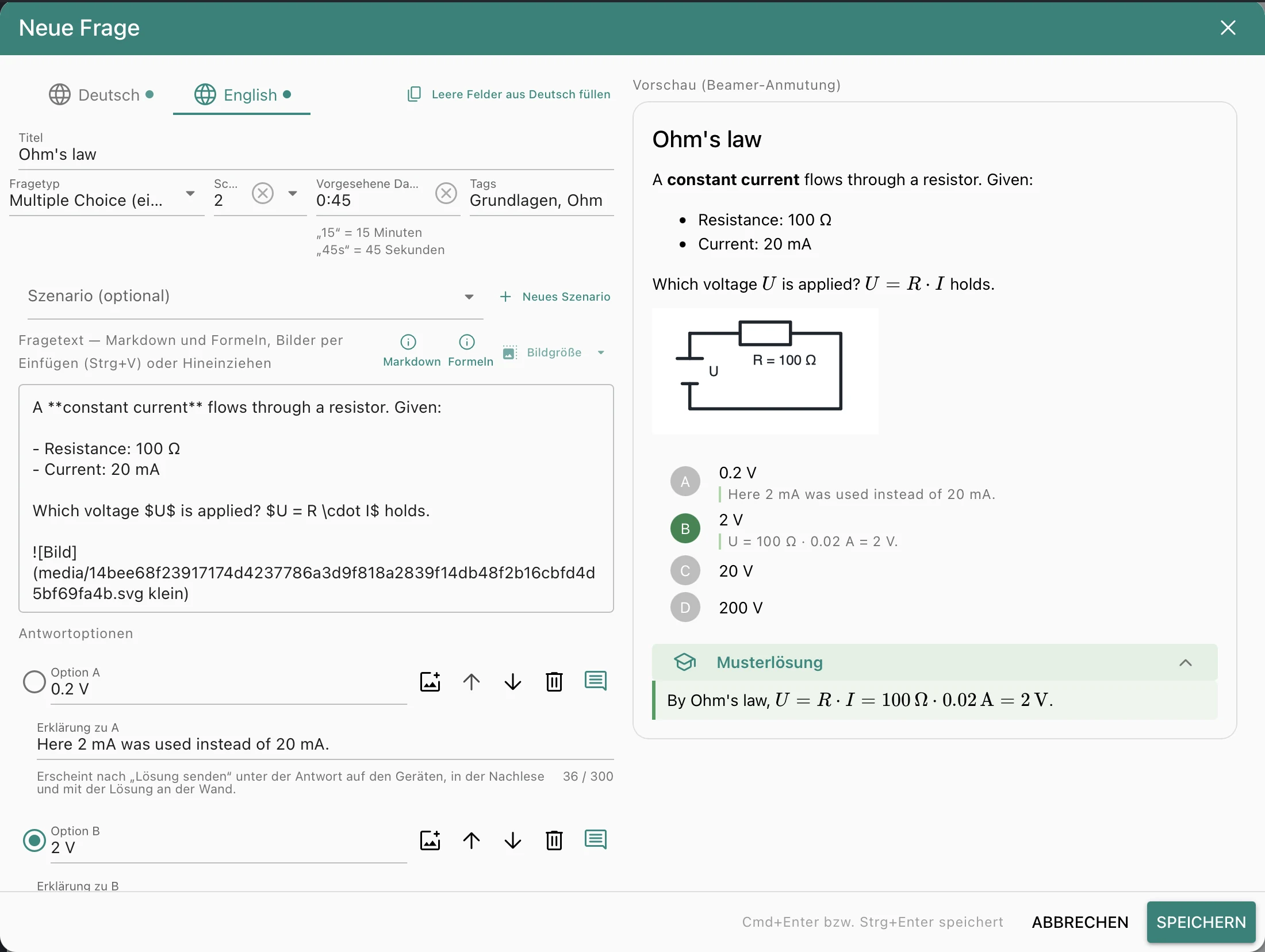Add image to Option A

(x=430, y=682)
